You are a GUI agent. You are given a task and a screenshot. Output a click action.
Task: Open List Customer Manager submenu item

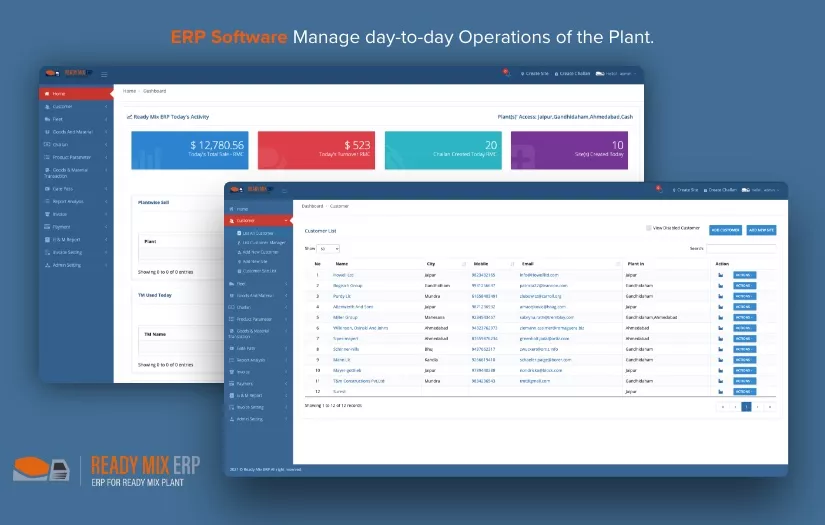click(261, 243)
